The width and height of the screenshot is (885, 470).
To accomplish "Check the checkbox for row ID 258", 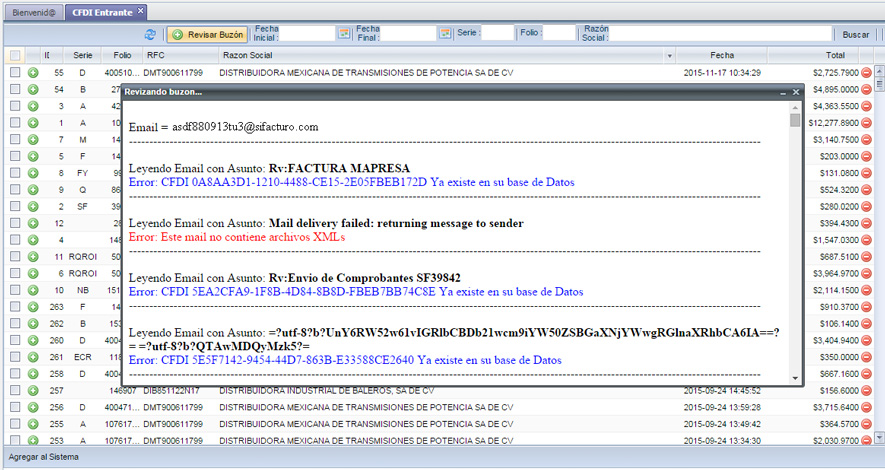I will click(15, 374).
